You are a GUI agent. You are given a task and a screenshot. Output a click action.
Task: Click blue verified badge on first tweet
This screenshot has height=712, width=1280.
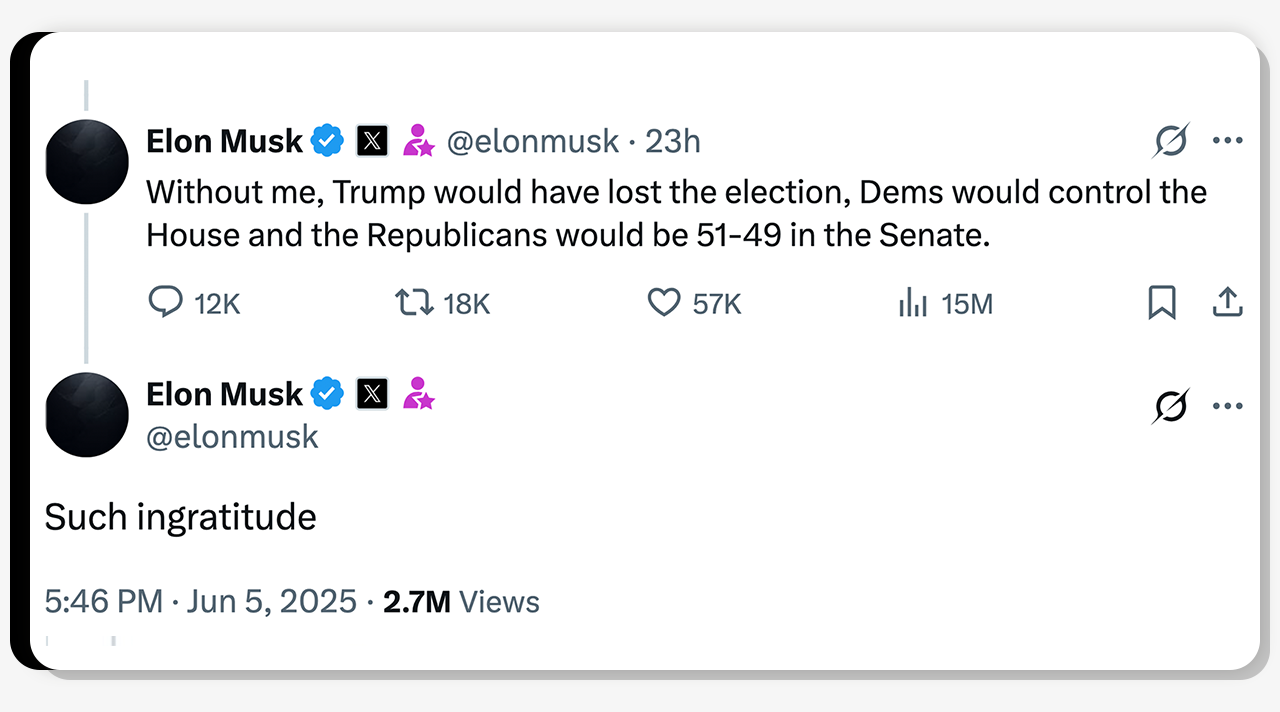click(x=327, y=141)
